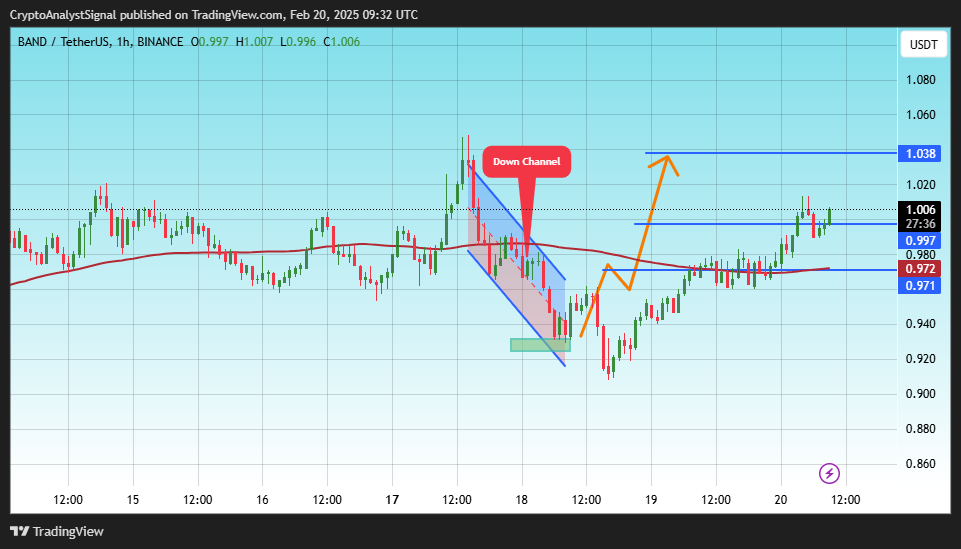Screen dimensions: 961x549
Task: Open the USDT currency selector
Action: 923,45
